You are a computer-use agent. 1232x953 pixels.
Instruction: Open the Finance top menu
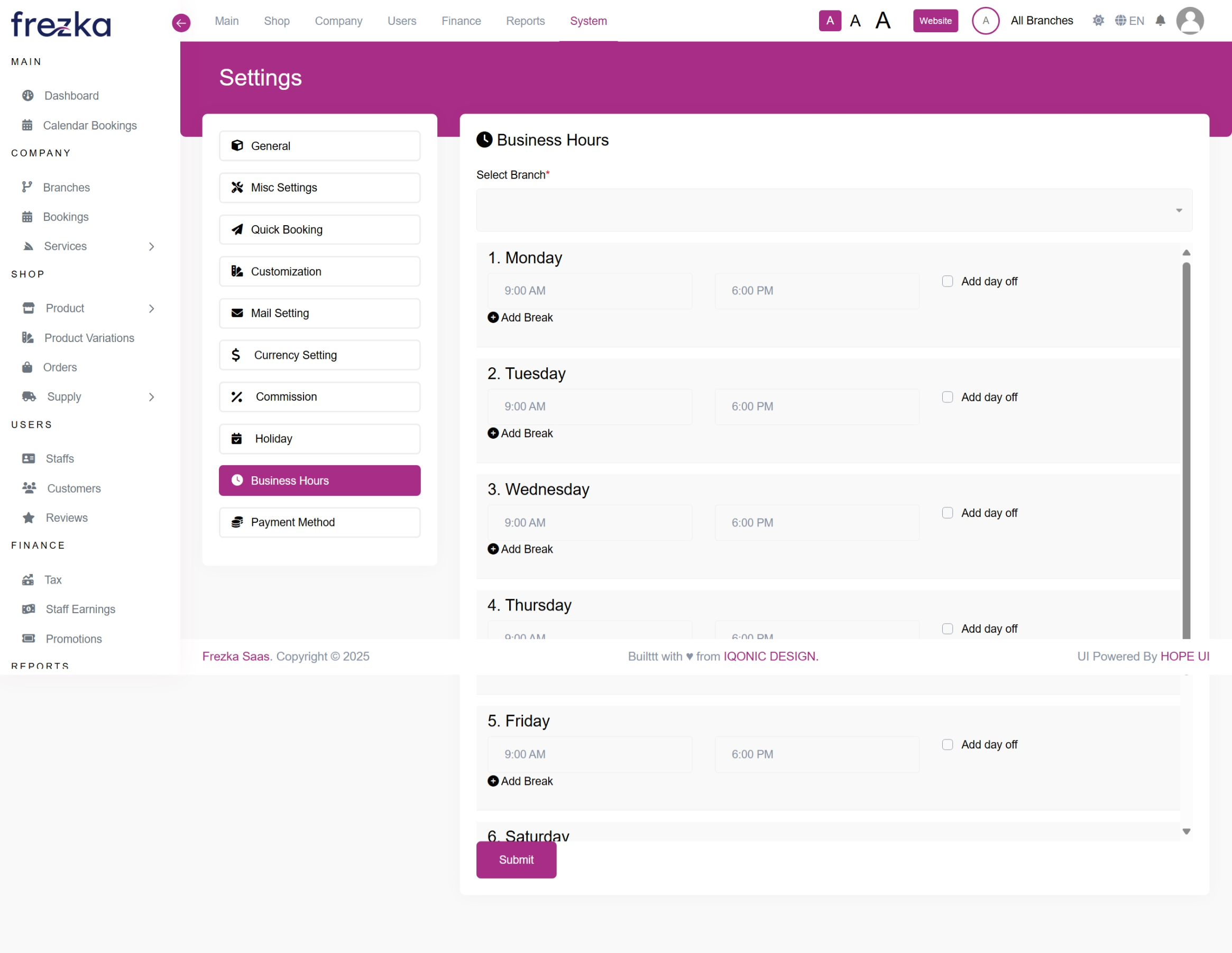[461, 21]
